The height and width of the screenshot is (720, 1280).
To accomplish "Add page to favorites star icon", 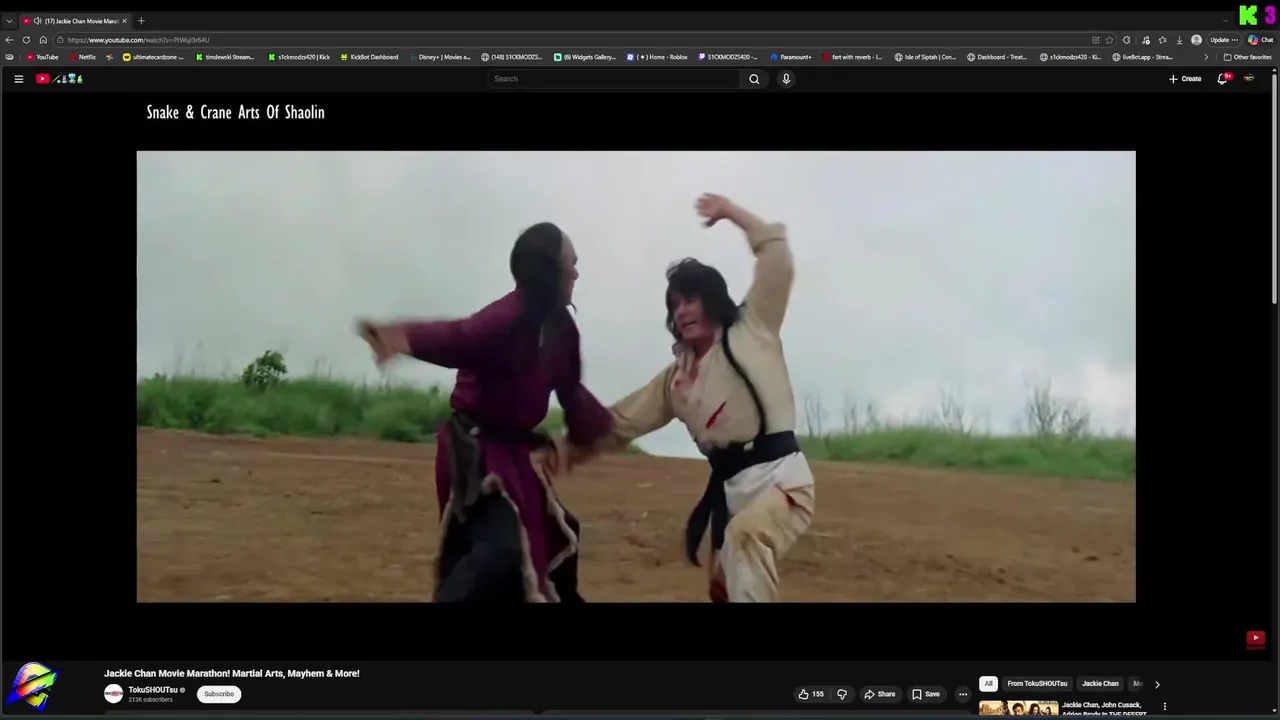I will coord(1109,40).
